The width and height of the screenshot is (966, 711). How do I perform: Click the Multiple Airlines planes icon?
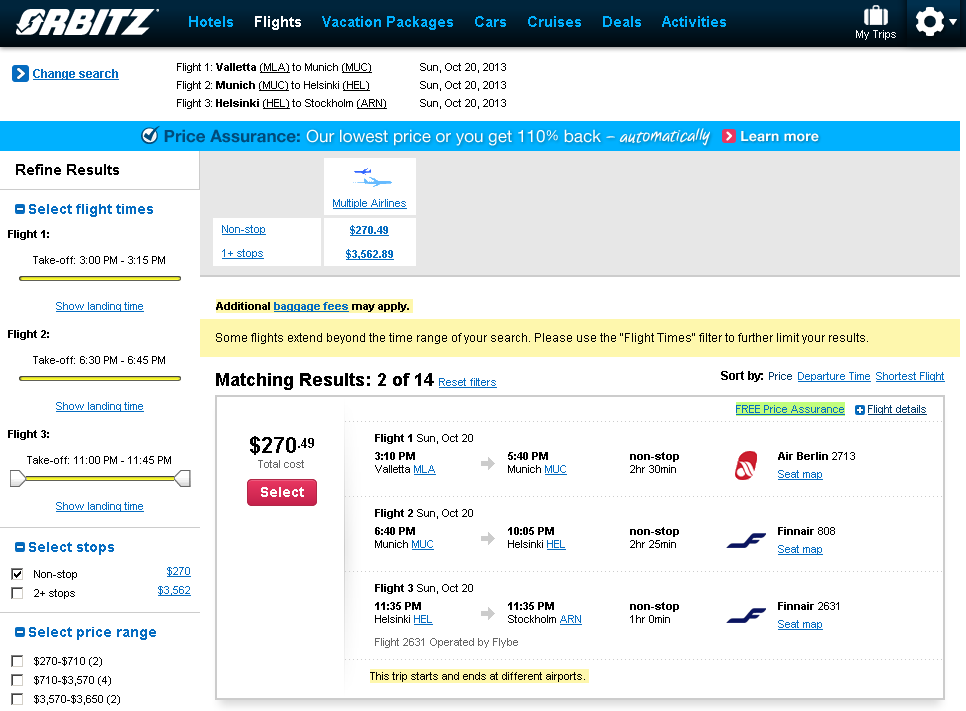click(369, 179)
